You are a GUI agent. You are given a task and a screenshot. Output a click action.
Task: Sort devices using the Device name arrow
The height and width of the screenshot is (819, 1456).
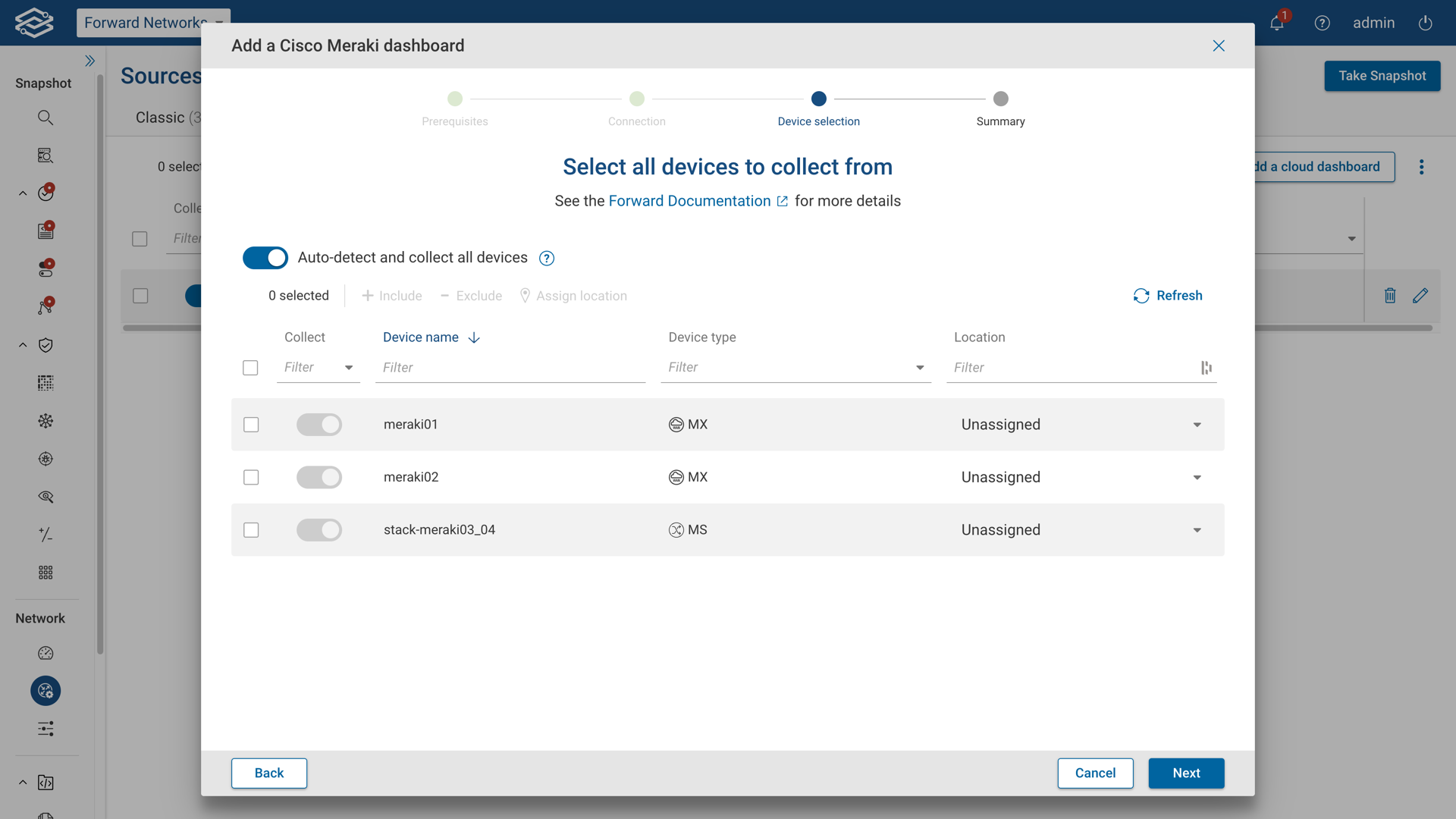pyautogui.click(x=473, y=337)
